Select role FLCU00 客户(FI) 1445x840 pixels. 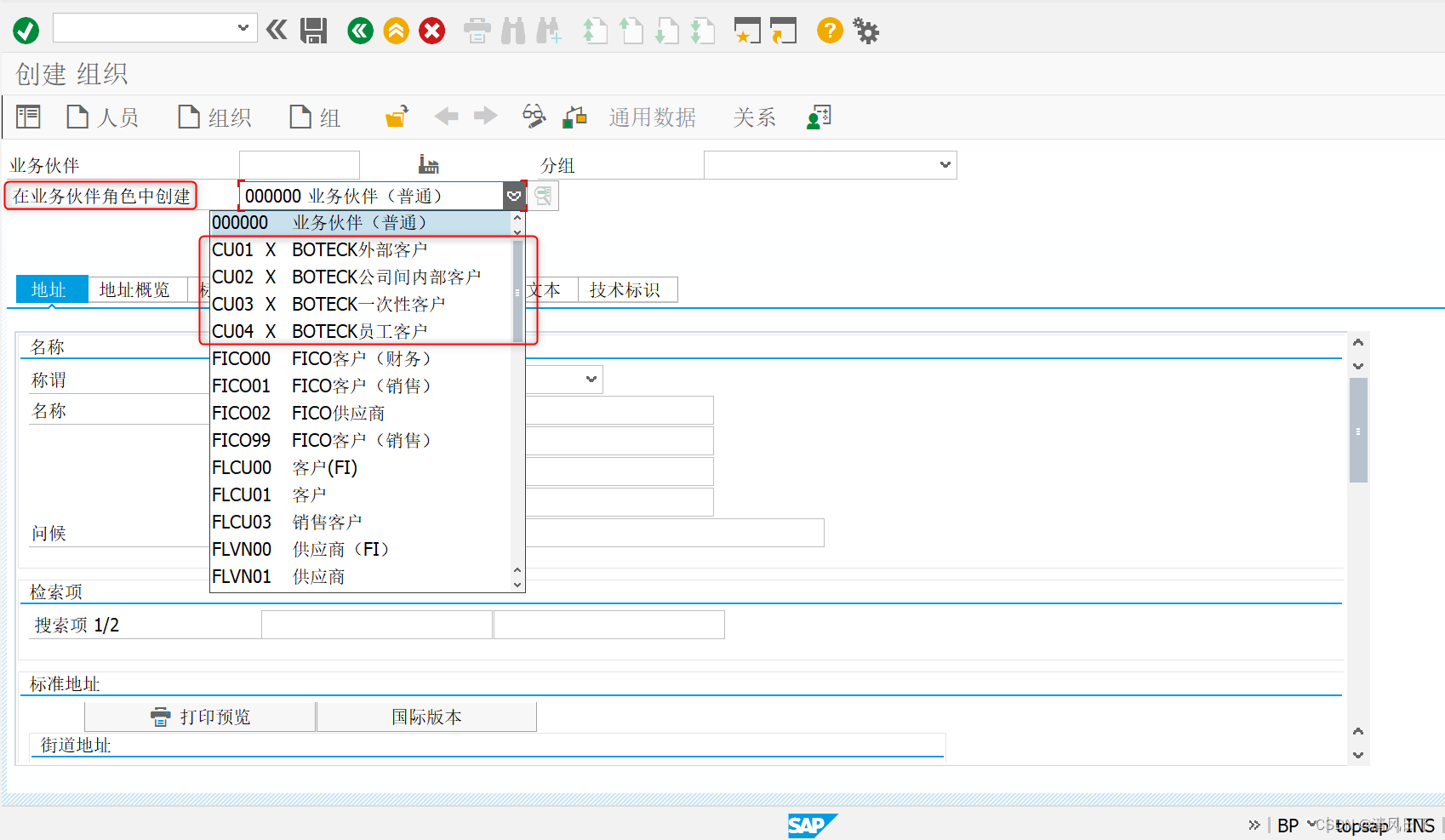[361, 468]
